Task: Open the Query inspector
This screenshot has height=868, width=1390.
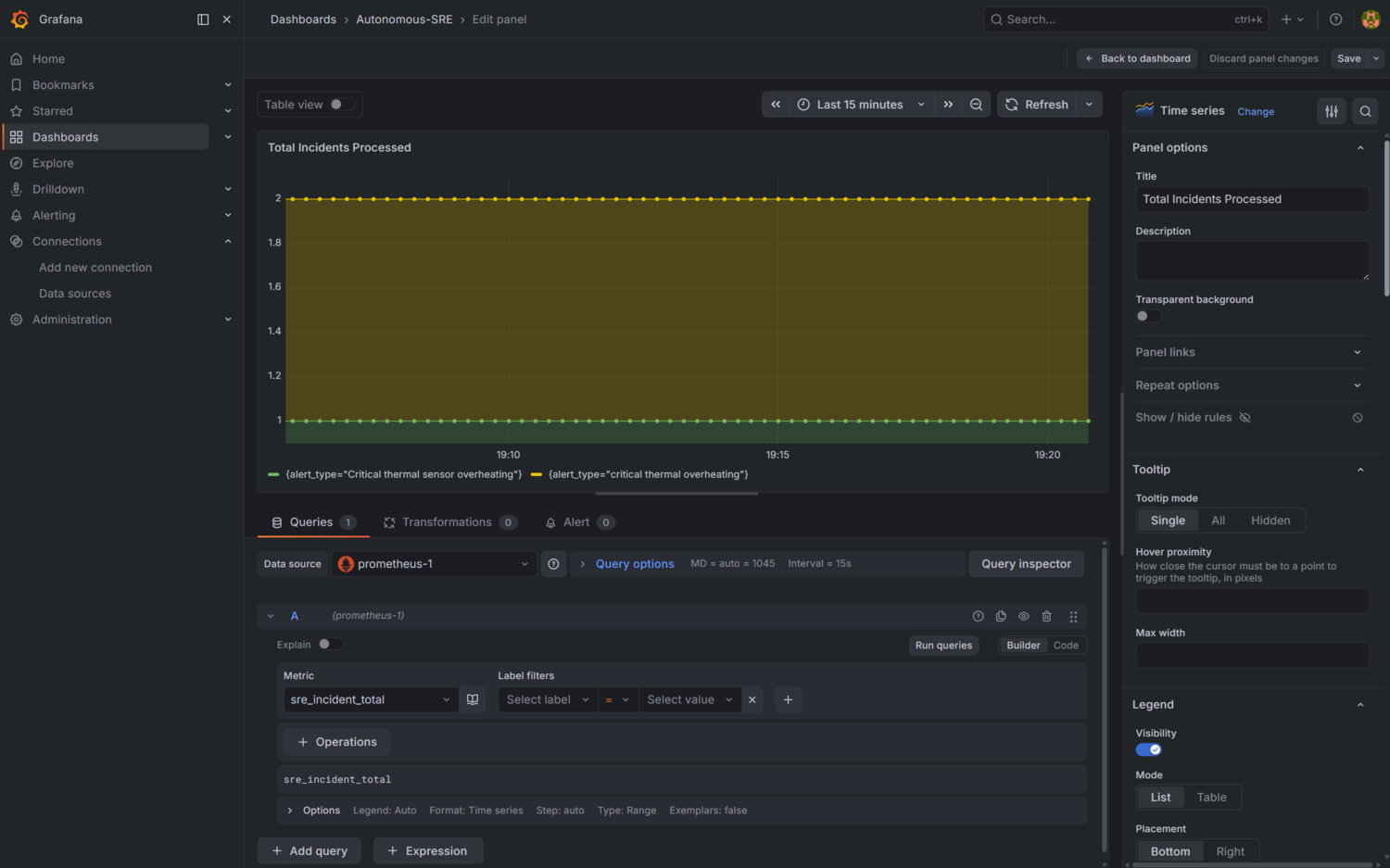Action: (x=1026, y=564)
